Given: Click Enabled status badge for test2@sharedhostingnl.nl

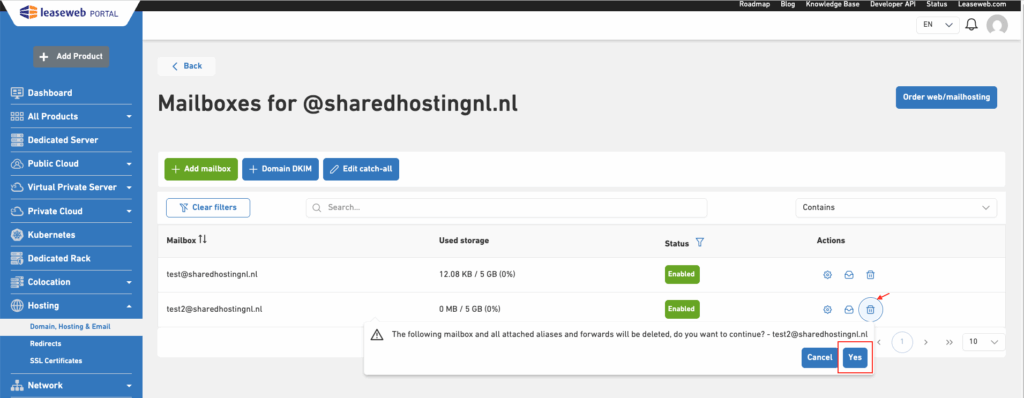Looking at the screenshot, I should click(682, 308).
